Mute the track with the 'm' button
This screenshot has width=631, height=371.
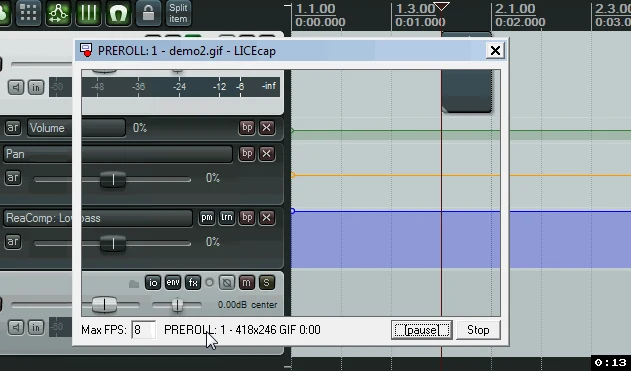247,282
